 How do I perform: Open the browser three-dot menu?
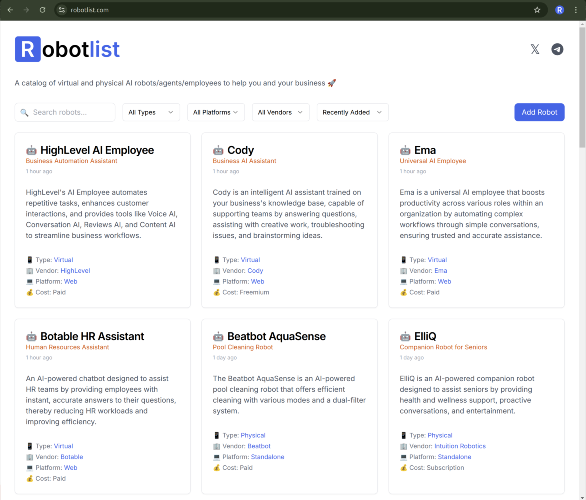tap(576, 10)
